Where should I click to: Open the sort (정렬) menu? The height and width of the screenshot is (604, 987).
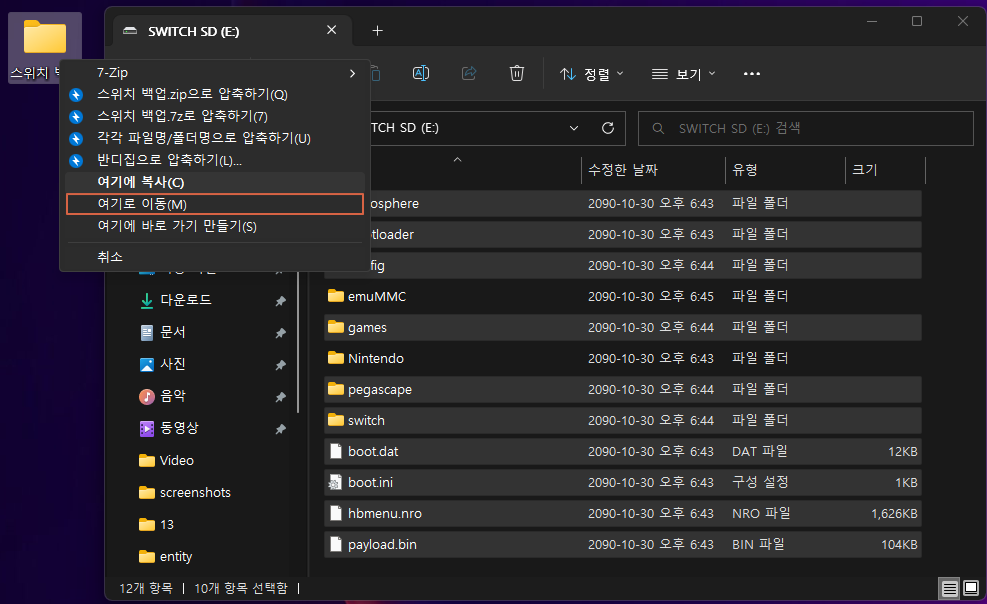click(x=592, y=74)
